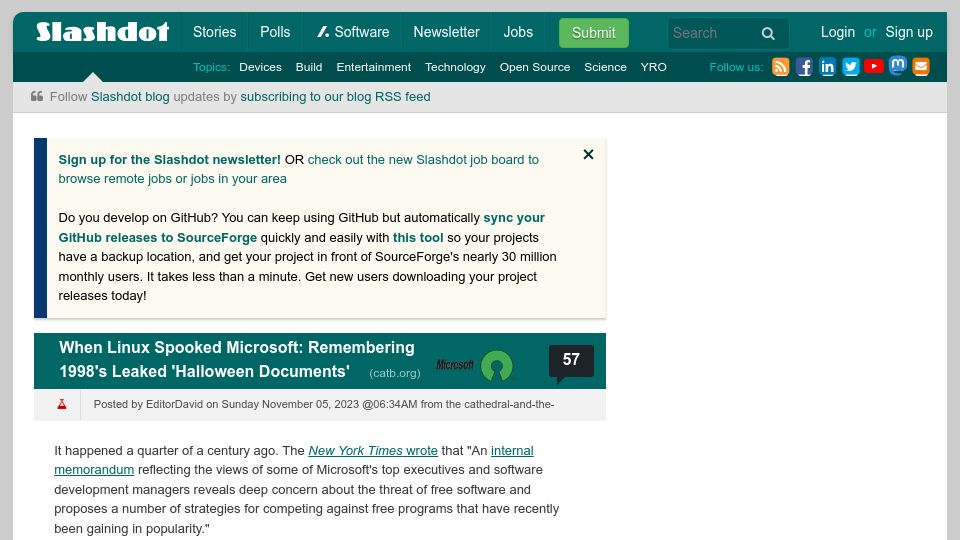
Task: Click the green Submit button
Action: (593, 33)
